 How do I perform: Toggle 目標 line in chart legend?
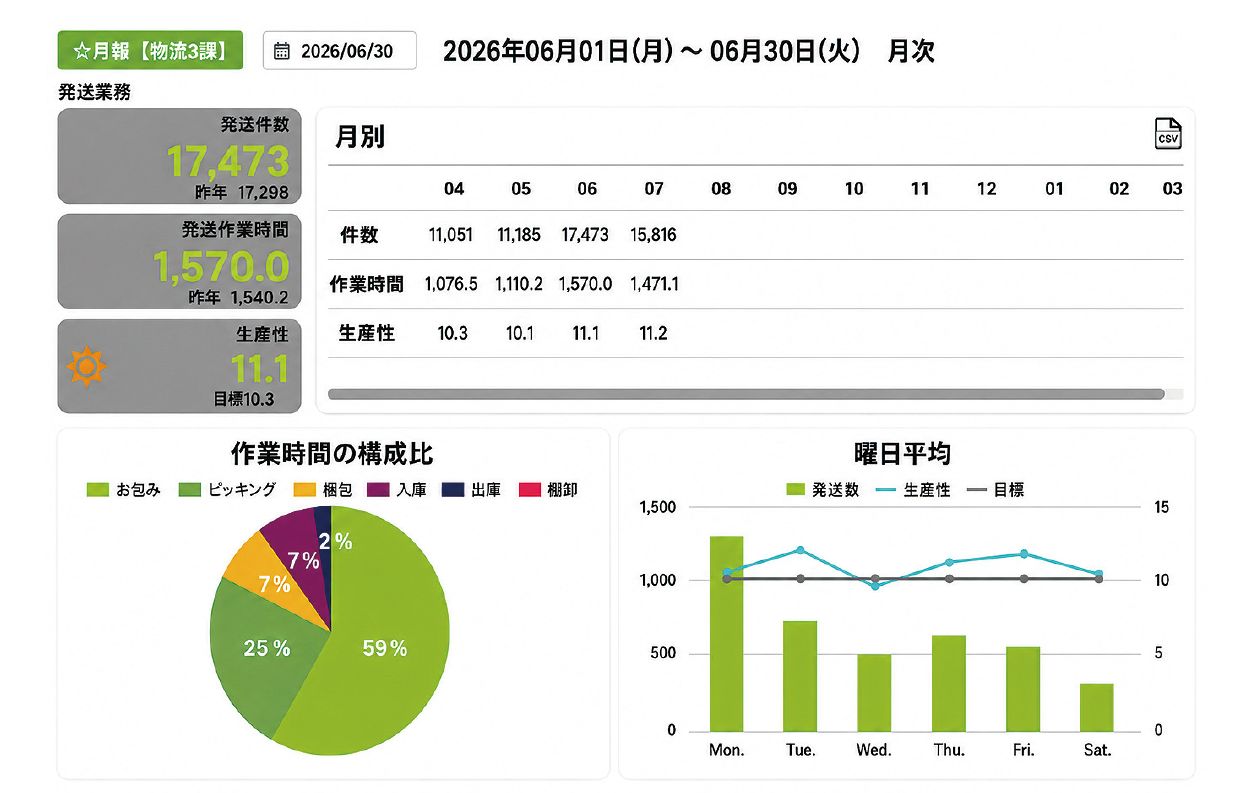point(996,490)
